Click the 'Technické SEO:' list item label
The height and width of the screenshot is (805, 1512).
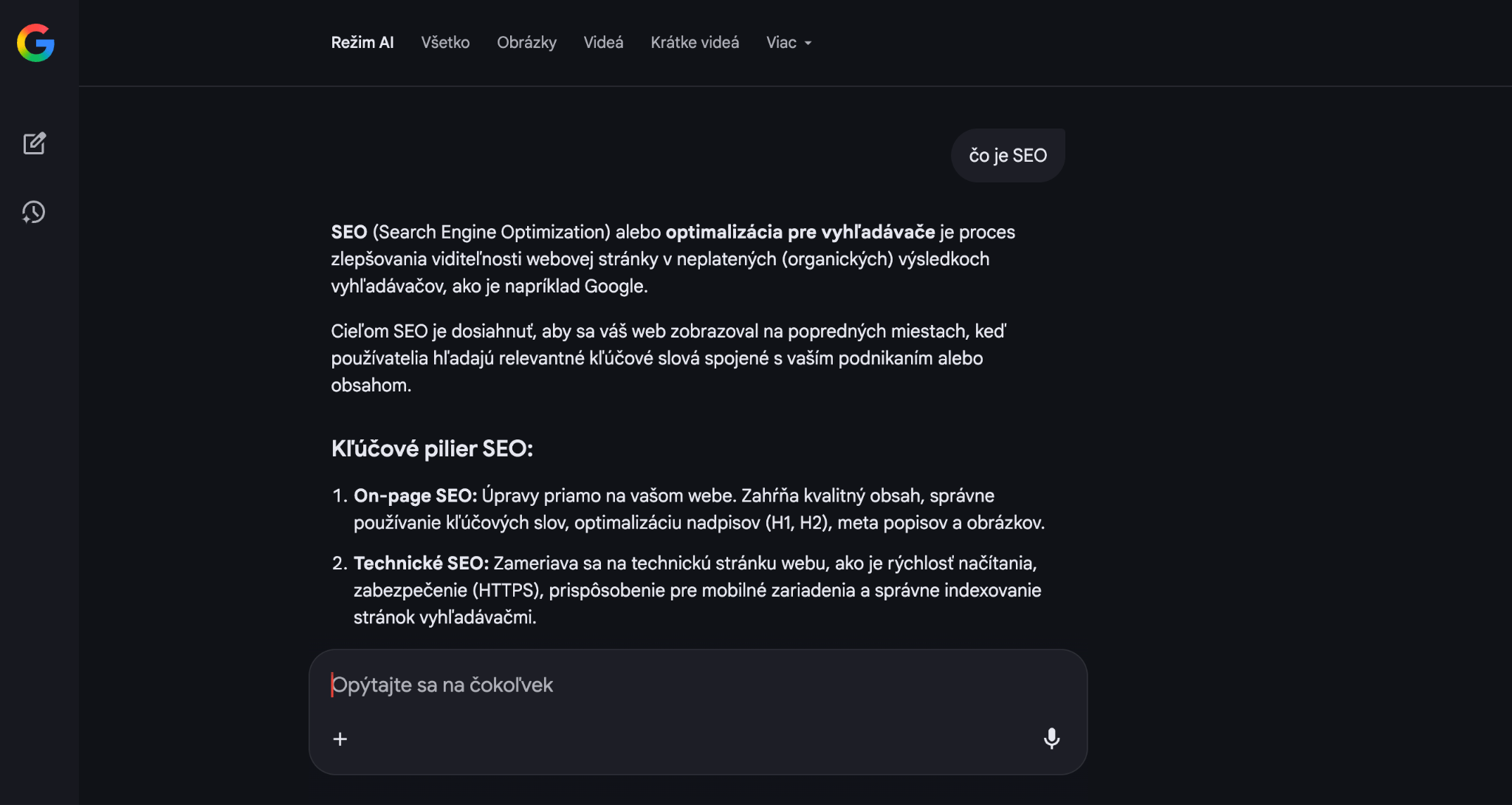pyautogui.click(x=421, y=563)
